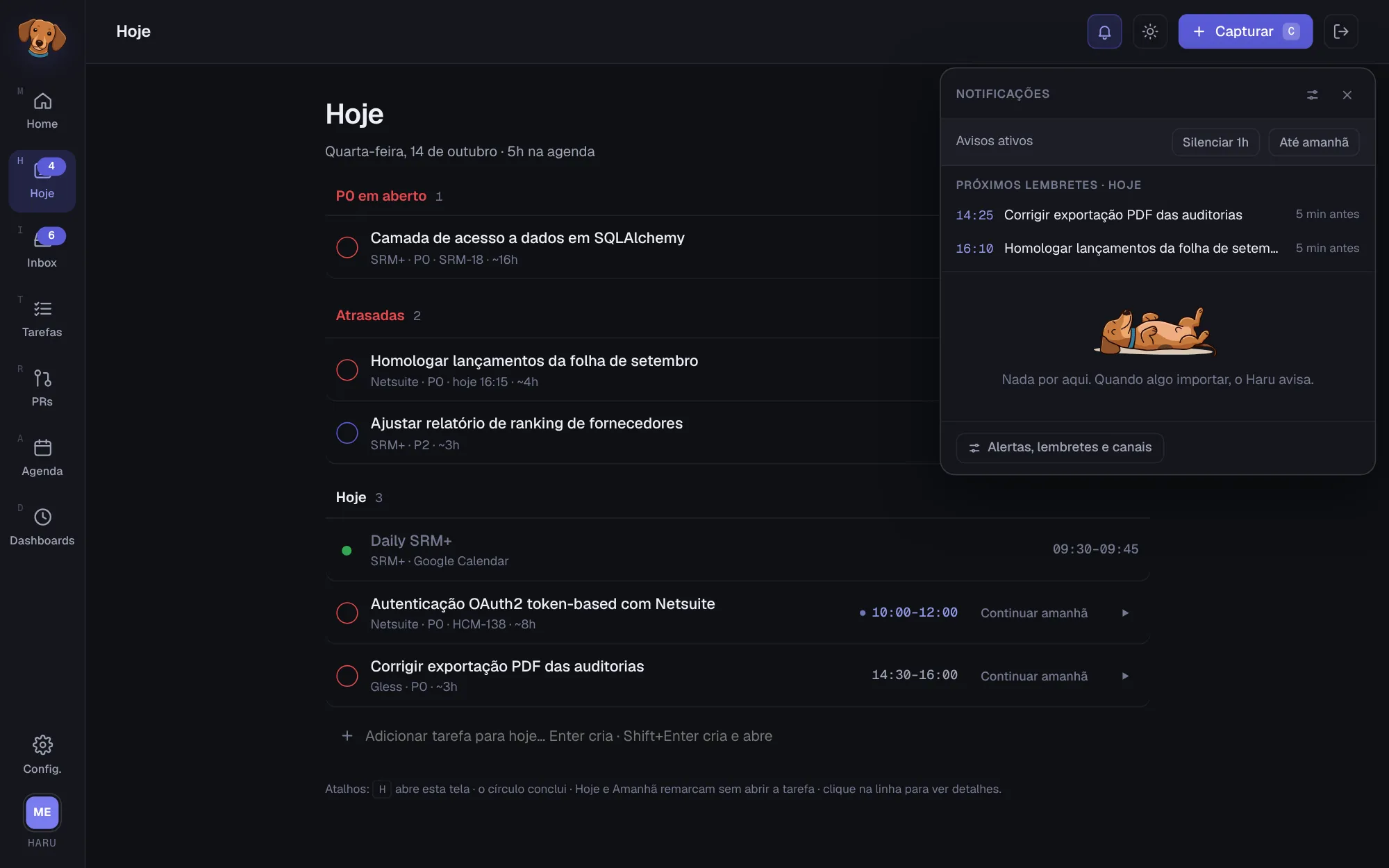Complete the Camada de acesso SQLAlchemy task circle

[347, 247]
